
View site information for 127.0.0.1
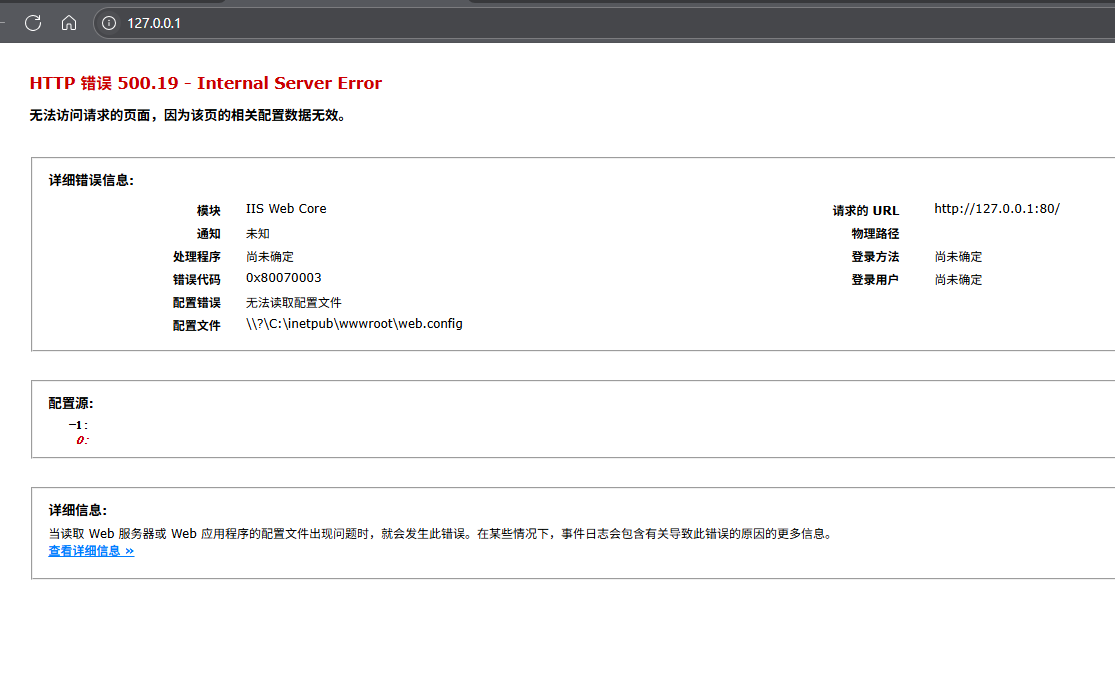109,23
